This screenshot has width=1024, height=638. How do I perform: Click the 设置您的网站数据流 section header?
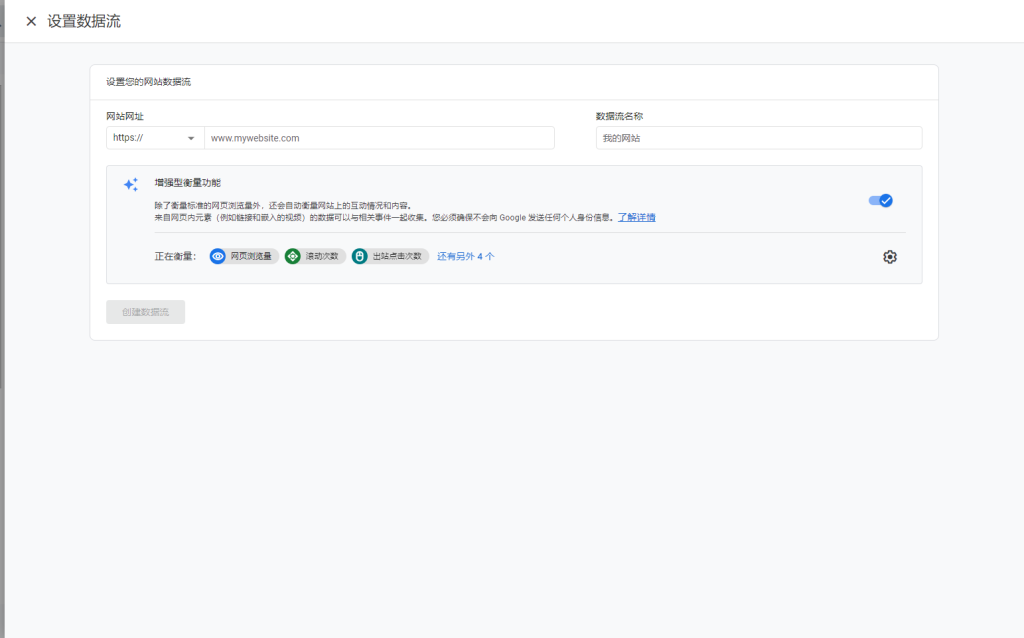[149, 82]
